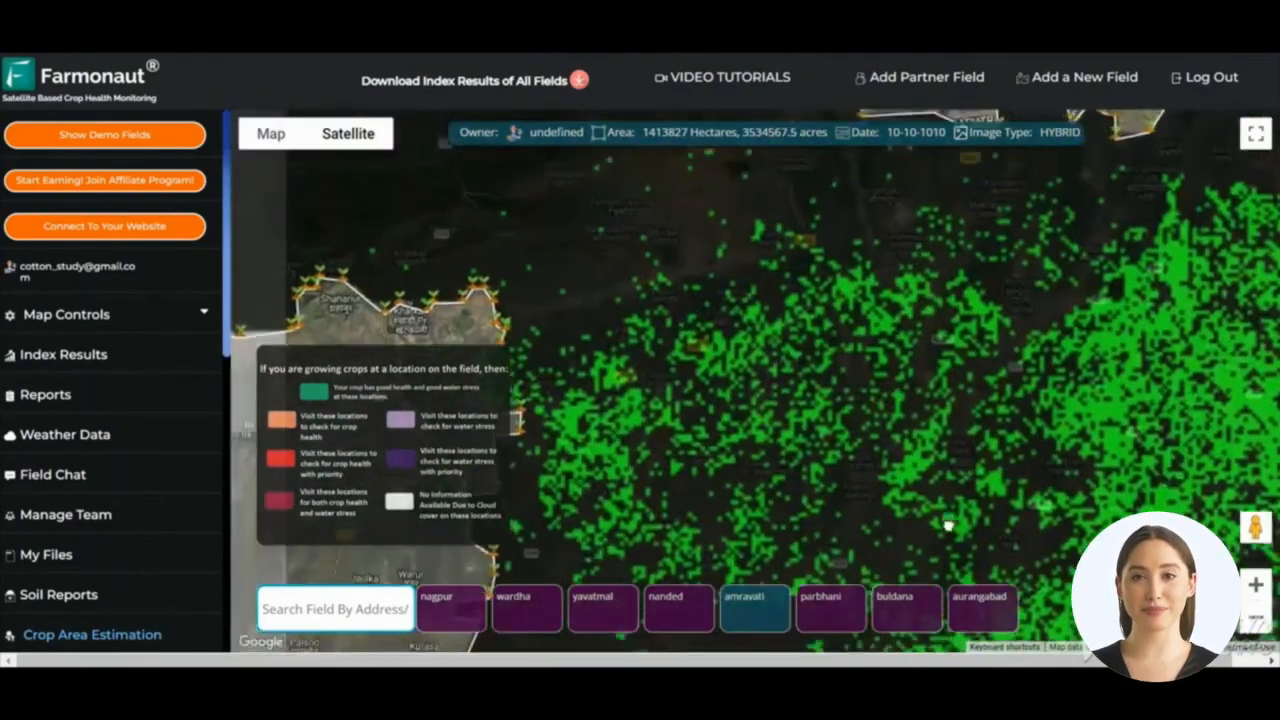
Task: Click the Image Type HYBRID text
Action: click(1025, 132)
